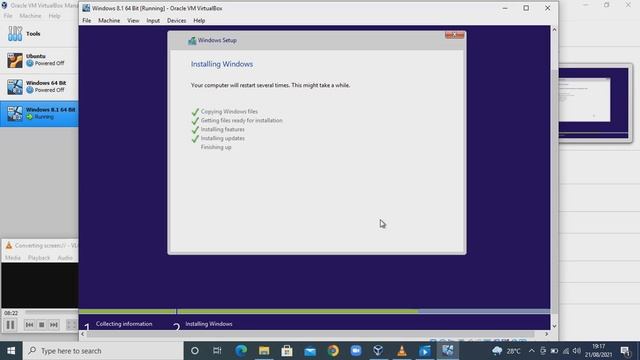Screen dimensions: 640x360
Task: Click the VLC cone icon in title bar
Action: pyautogui.click(x=9, y=245)
